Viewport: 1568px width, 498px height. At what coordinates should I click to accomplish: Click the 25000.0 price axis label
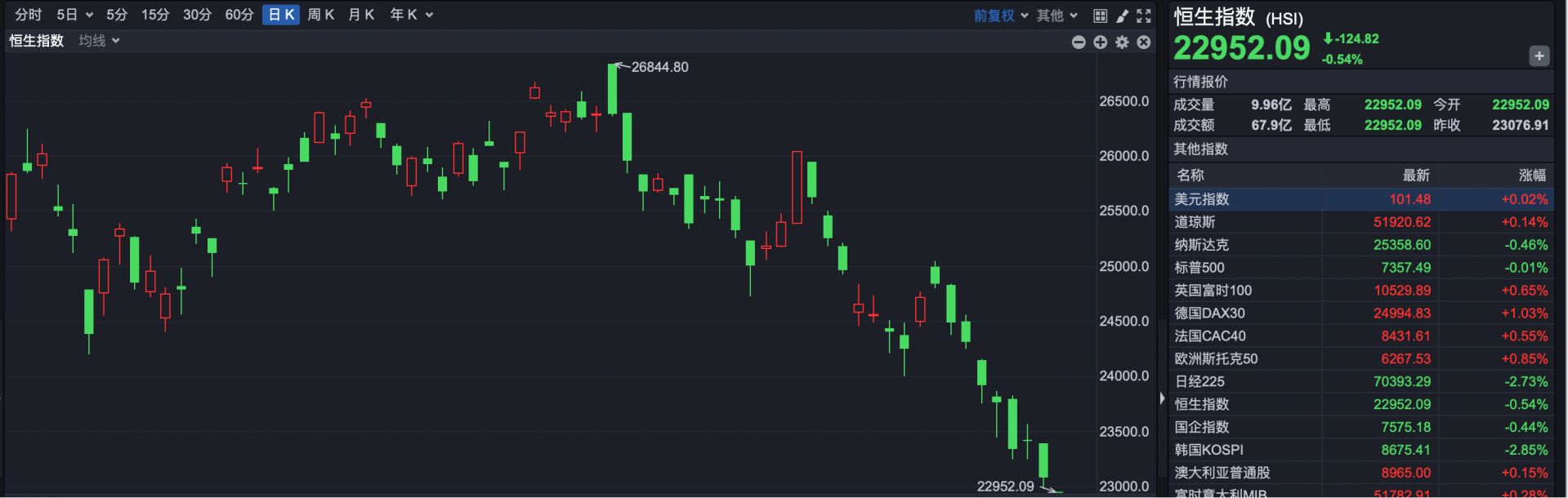[1124, 266]
